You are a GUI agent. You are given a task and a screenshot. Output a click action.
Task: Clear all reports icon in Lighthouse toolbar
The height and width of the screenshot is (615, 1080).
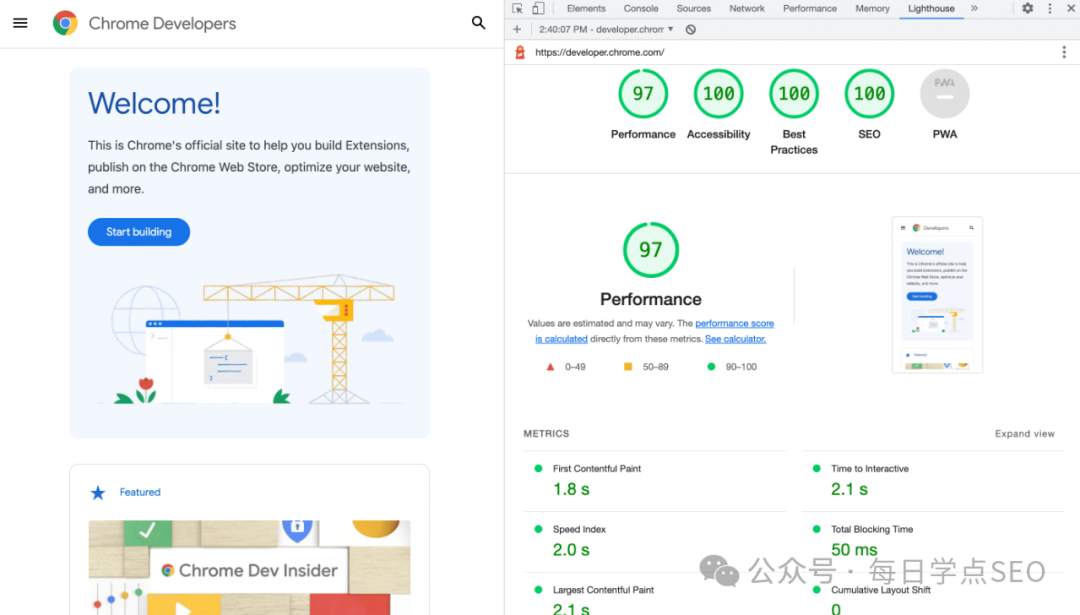click(690, 30)
